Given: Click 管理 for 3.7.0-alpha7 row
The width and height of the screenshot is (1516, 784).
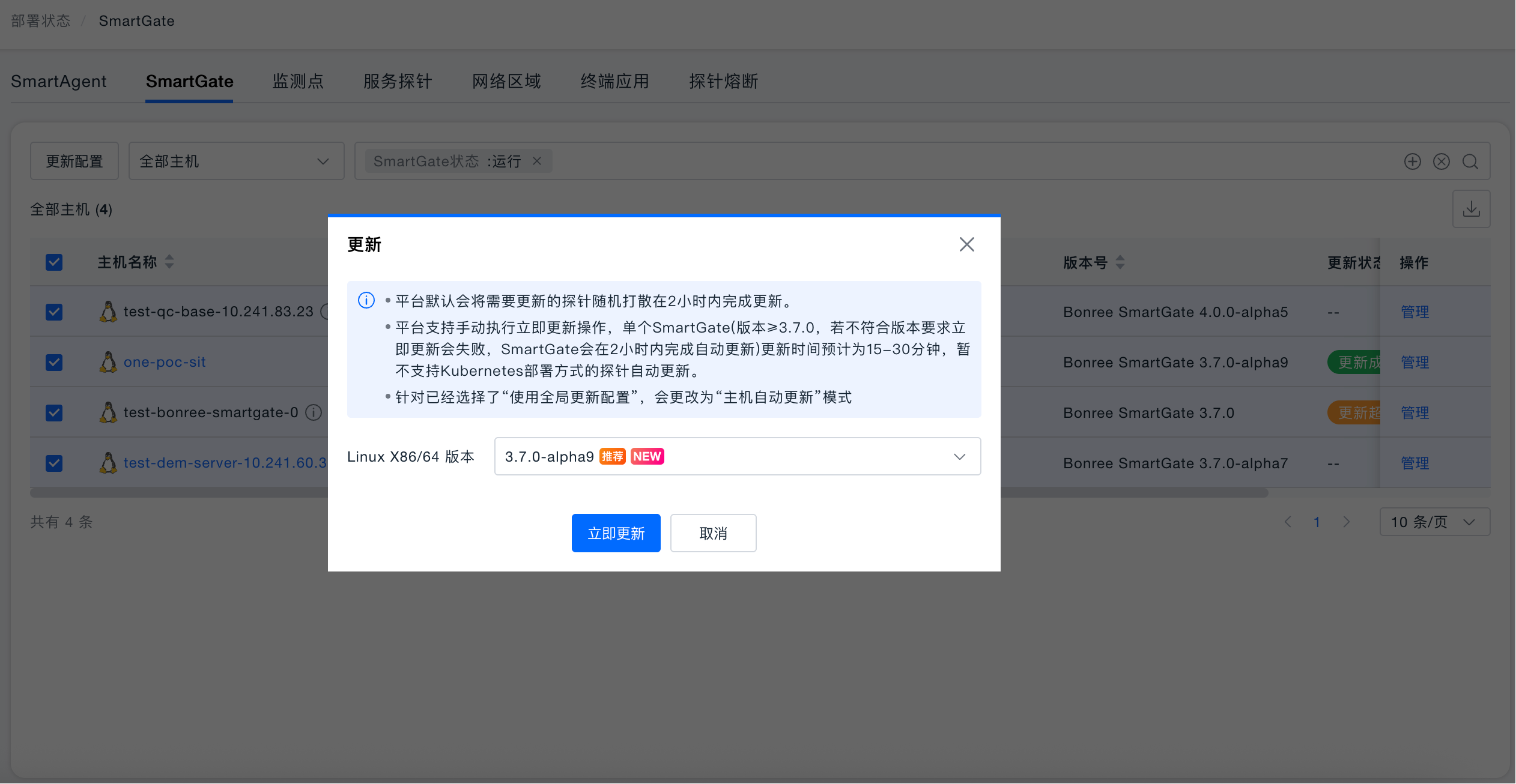Looking at the screenshot, I should pyautogui.click(x=1414, y=463).
